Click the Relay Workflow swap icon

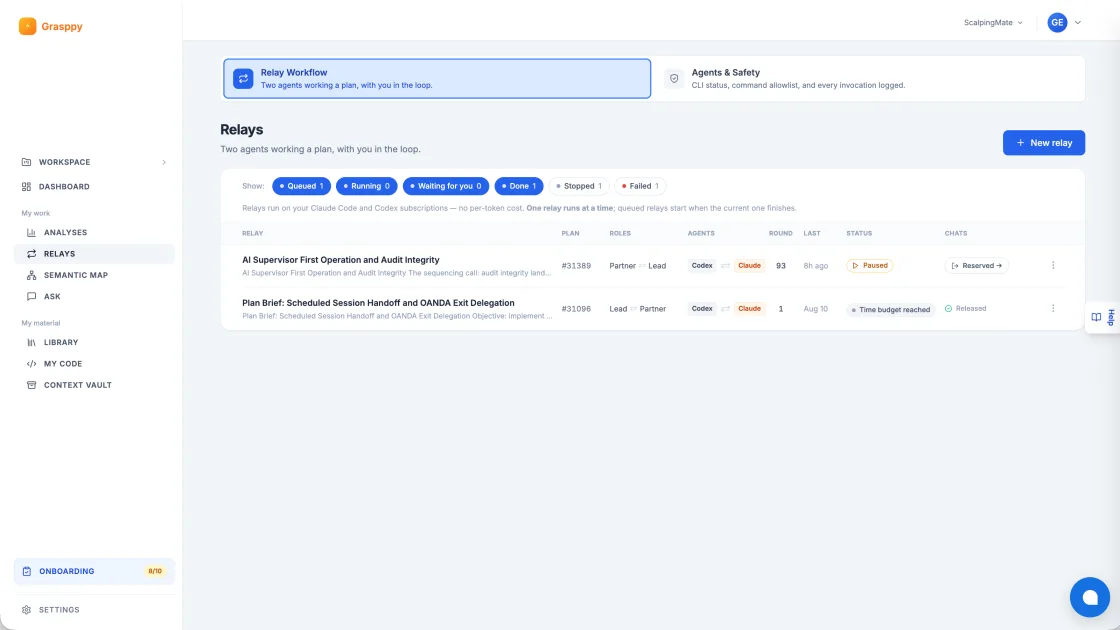coord(243,79)
